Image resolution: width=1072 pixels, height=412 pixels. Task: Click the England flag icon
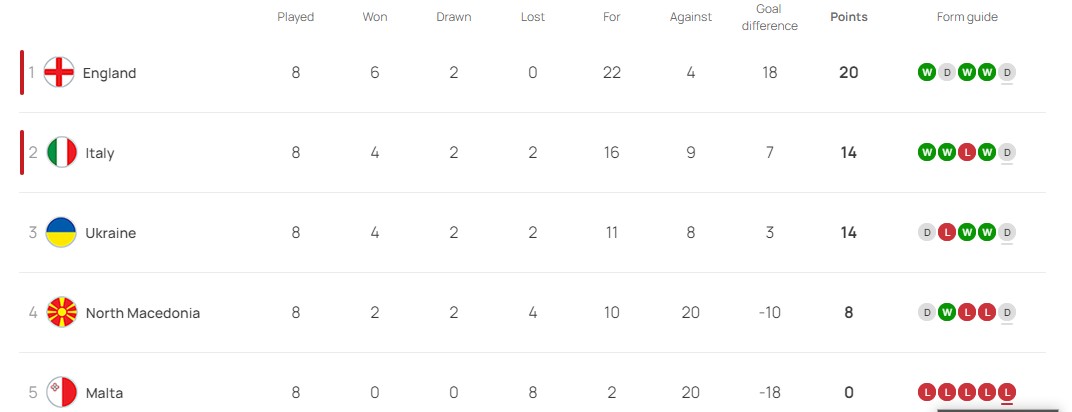coord(60,73)
